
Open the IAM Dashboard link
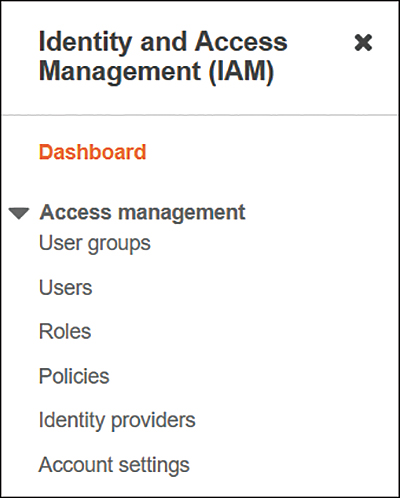(x=92, y=152)
